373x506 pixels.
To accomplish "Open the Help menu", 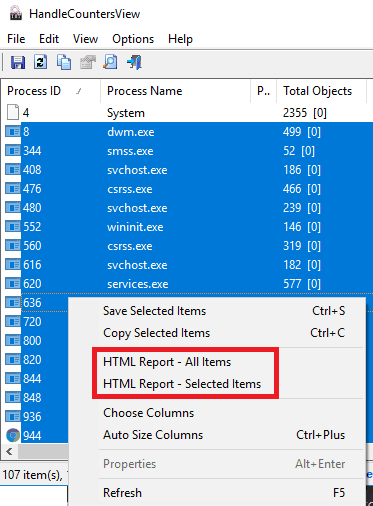I will 180,39.
